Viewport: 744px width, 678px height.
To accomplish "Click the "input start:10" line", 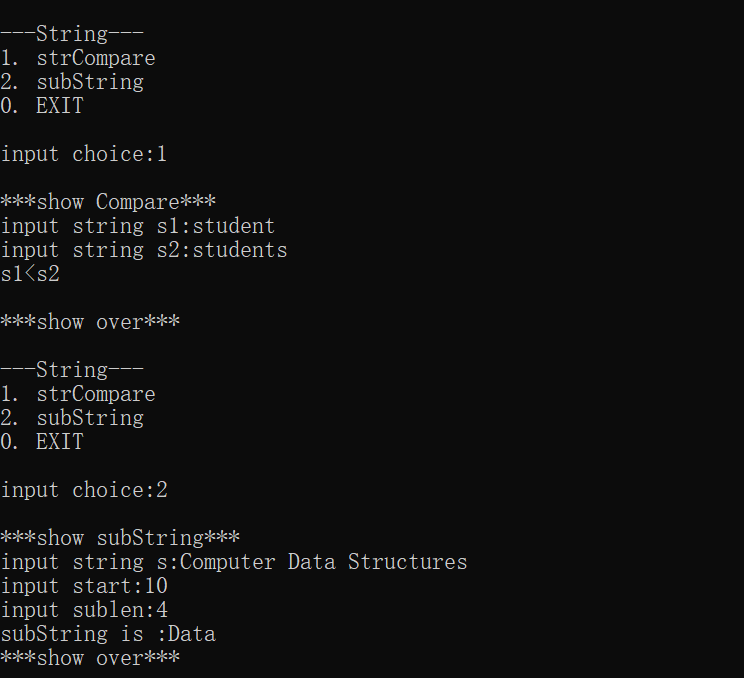I will (x=84, y=586).
